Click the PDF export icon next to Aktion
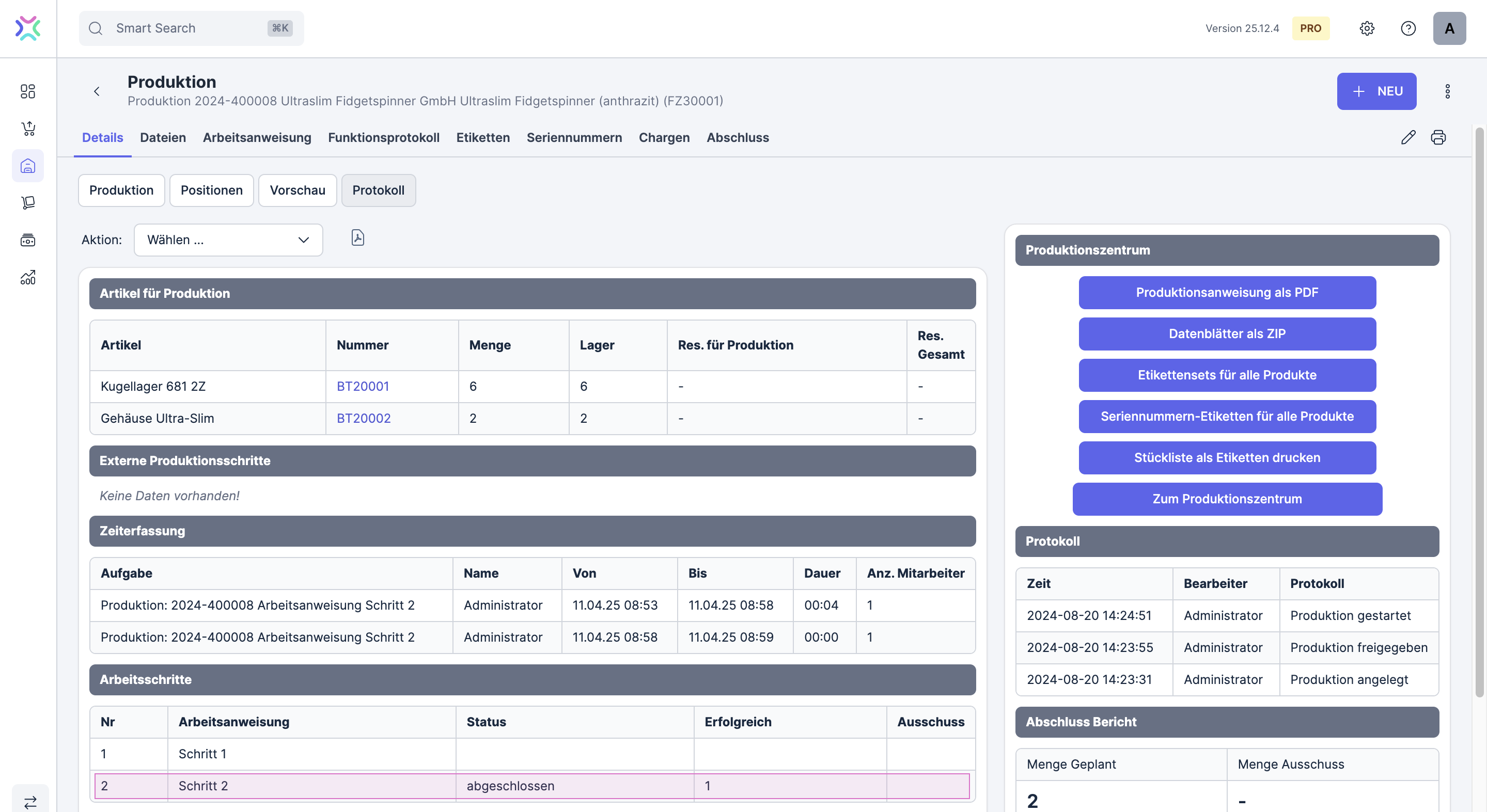The image size is (1487, 812). [358, 238]
